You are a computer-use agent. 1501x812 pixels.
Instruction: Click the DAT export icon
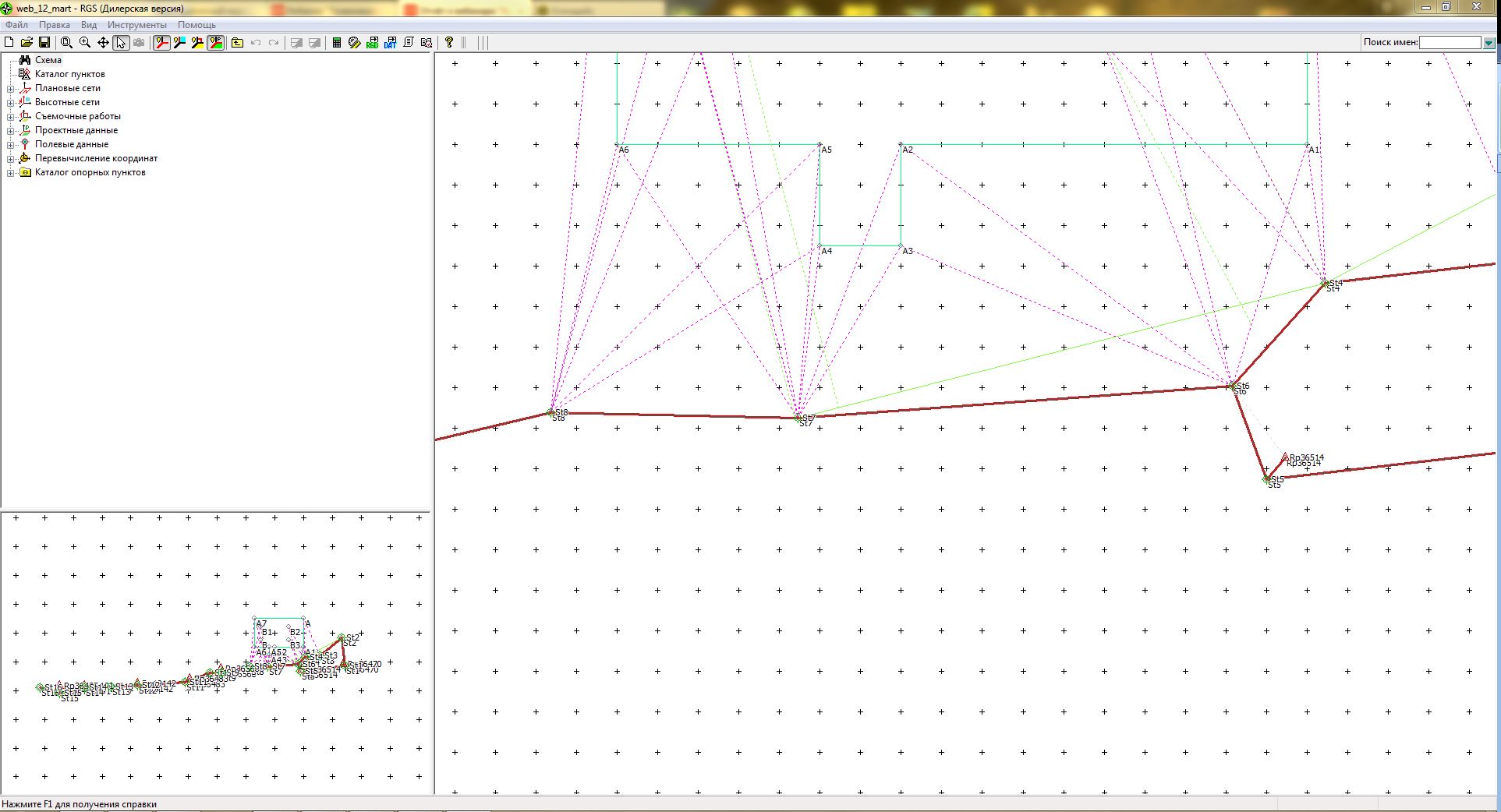pyautogui.click(x=390, y=43)
